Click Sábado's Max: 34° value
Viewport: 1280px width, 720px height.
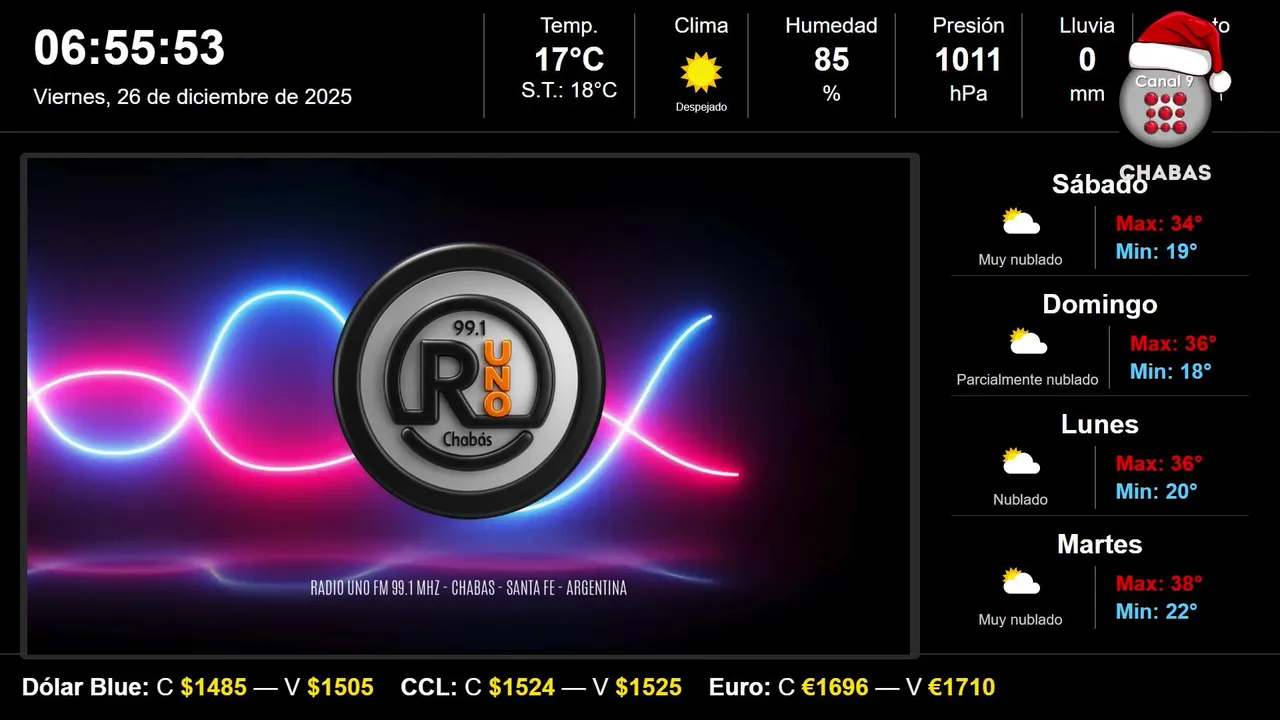(x=1159, y=223)
